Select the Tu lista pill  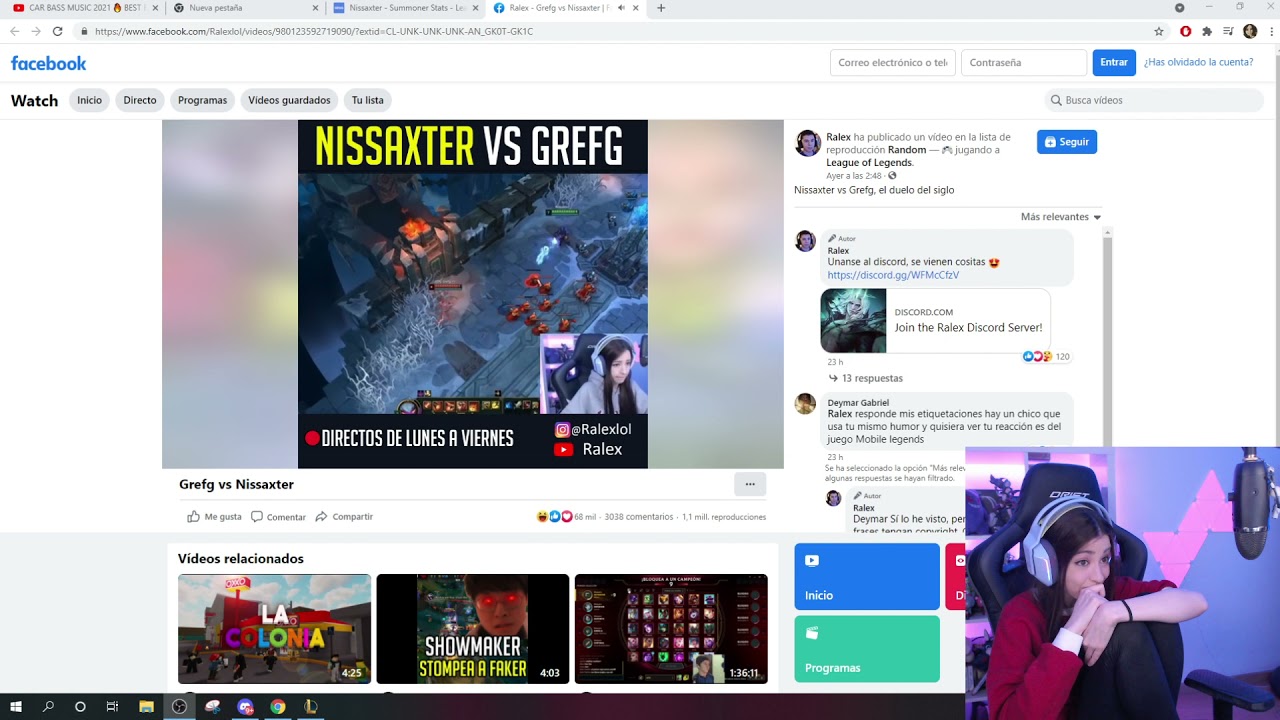pyautogui.click(x=367, y=100)
